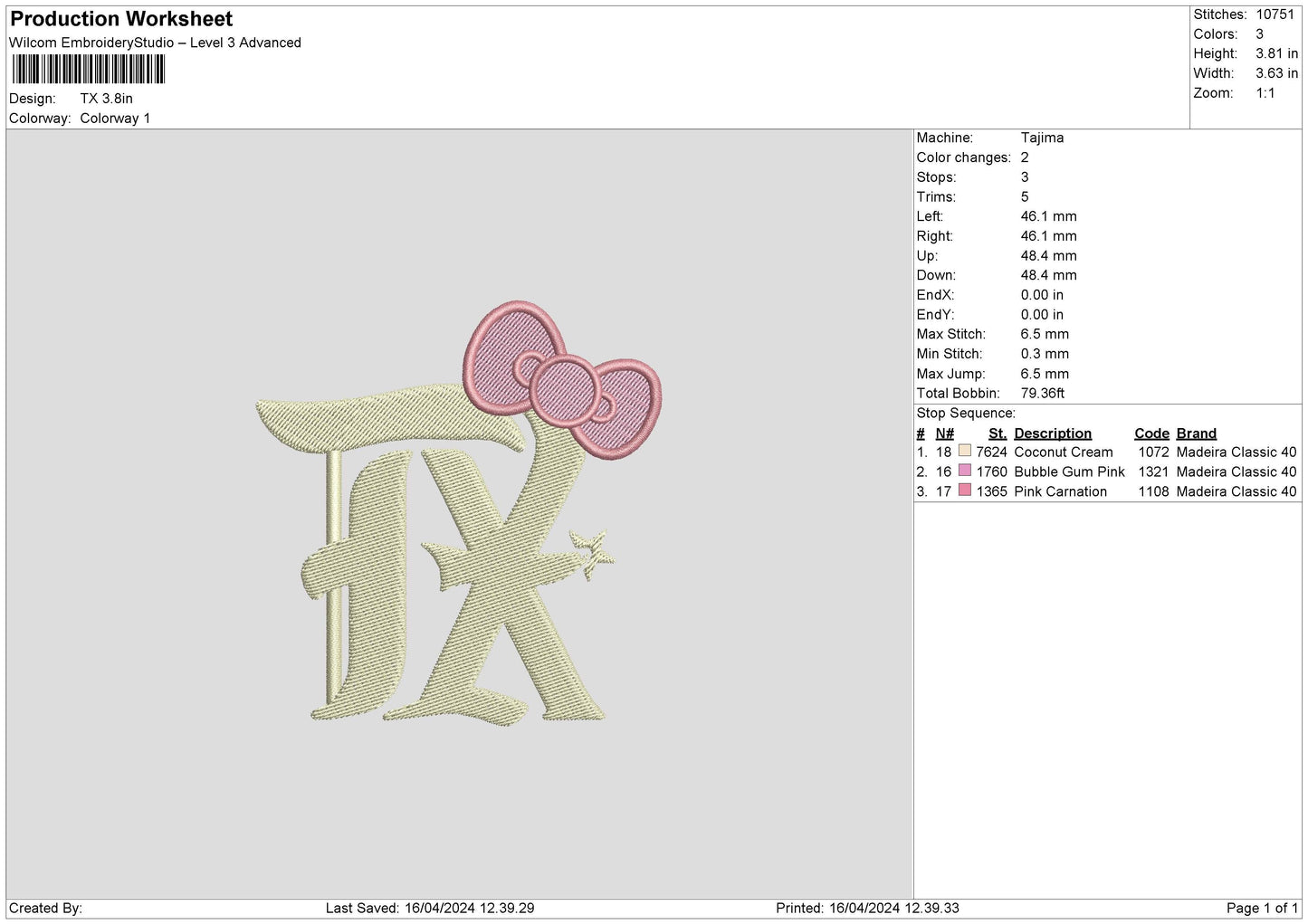The image size is (1308, 924).
Task: Click the 'Coconut Cream' description
Action: (x=1064, y=452)
